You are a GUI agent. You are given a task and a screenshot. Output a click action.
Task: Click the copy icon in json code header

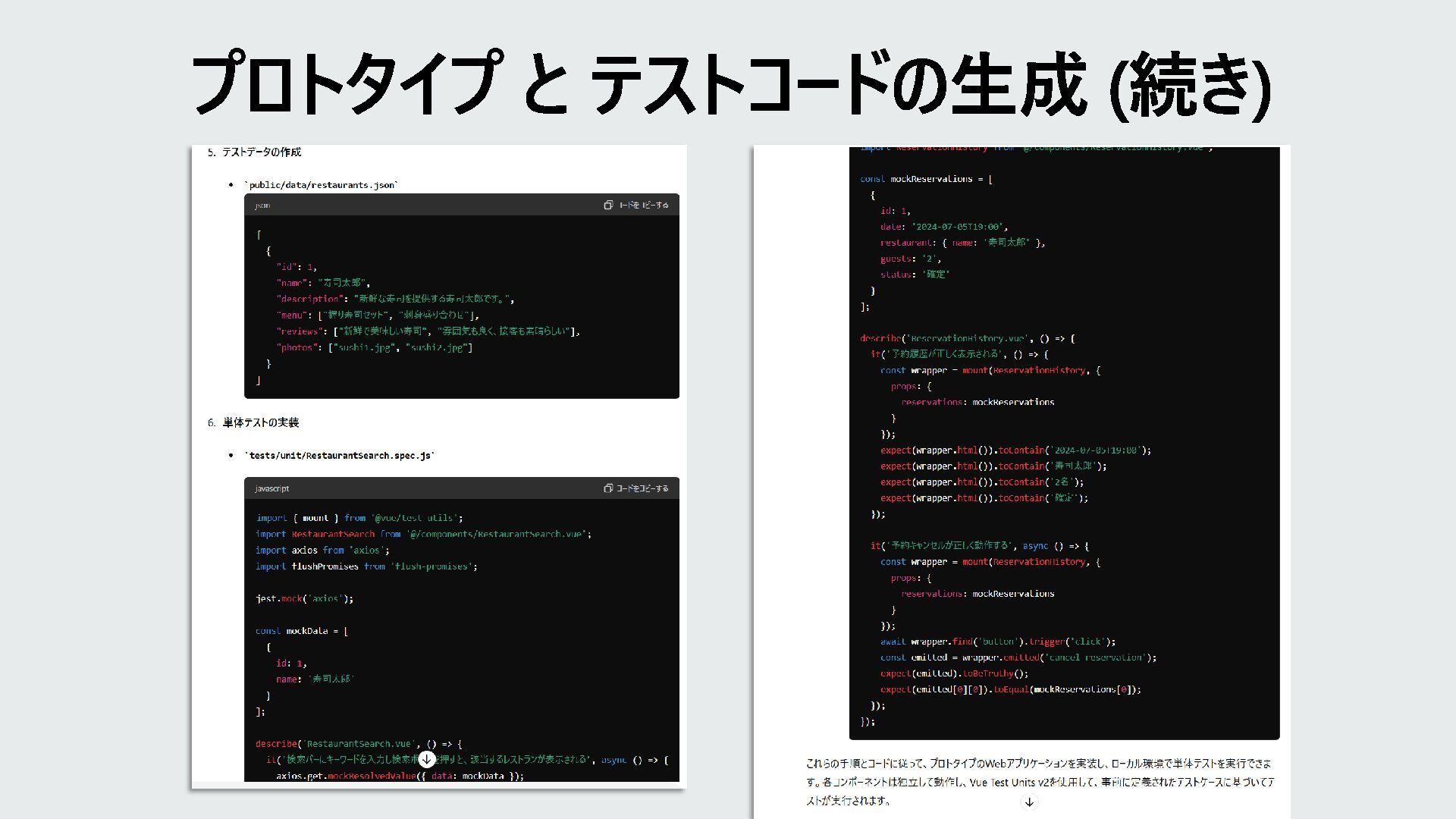(608, 206)
